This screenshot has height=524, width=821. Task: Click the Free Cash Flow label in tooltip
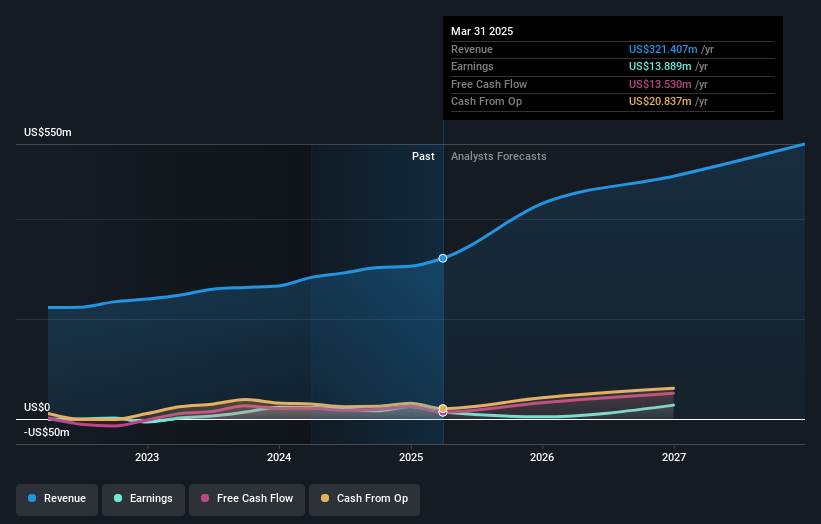tap(489, 84)
